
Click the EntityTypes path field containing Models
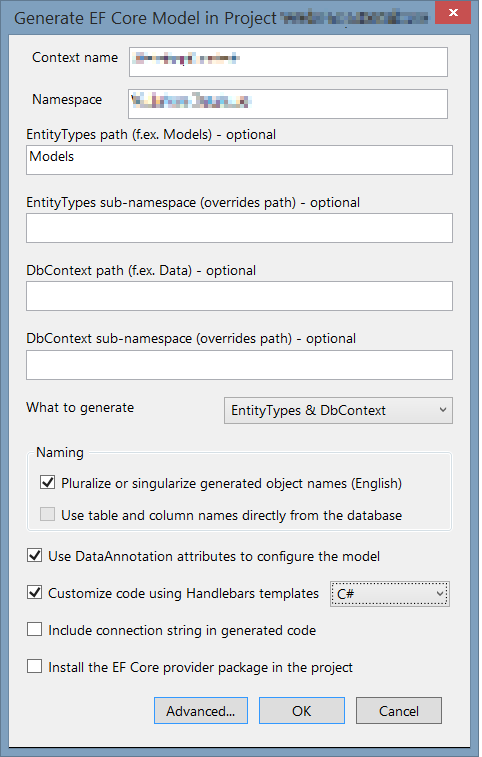click(x=239, y=160)
